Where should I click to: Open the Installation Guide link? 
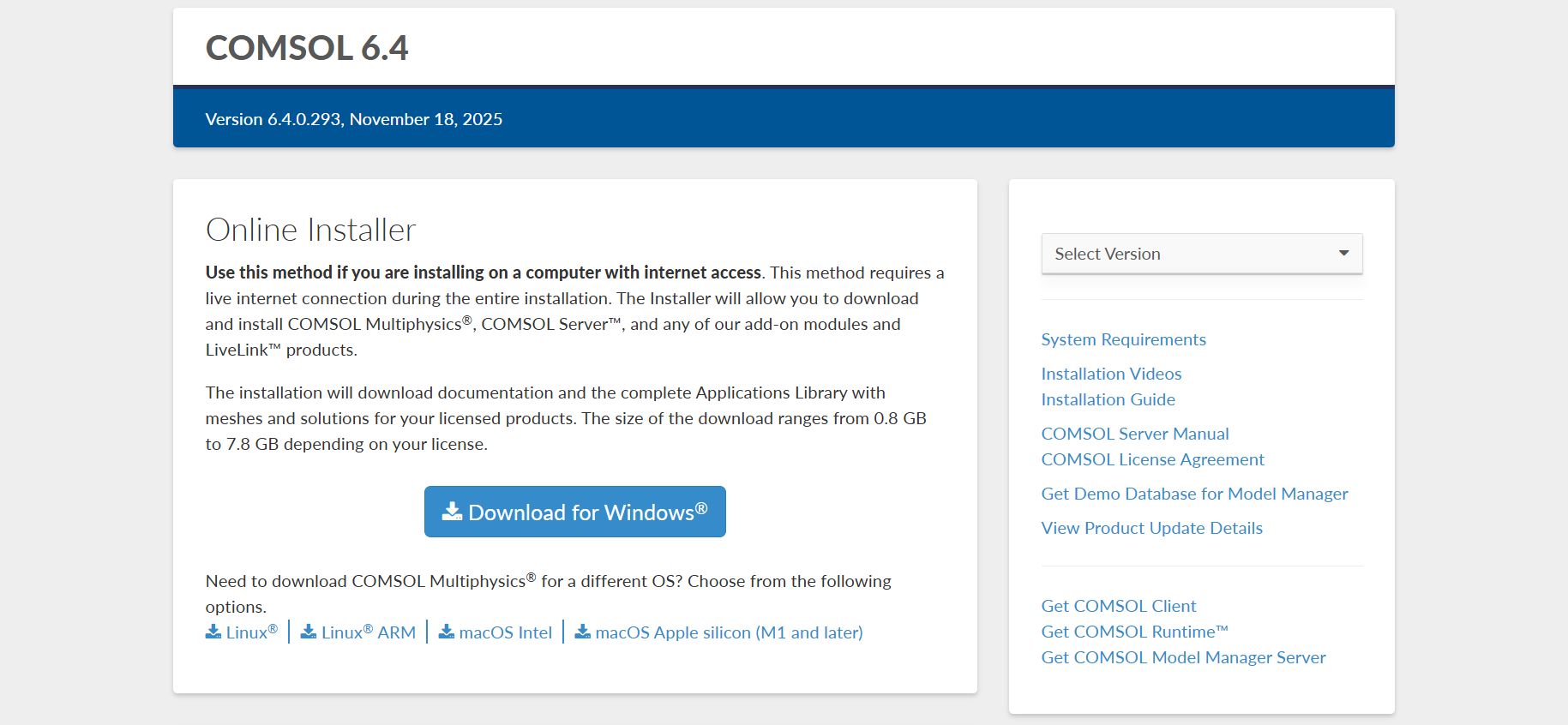[x=1108, y=399]
